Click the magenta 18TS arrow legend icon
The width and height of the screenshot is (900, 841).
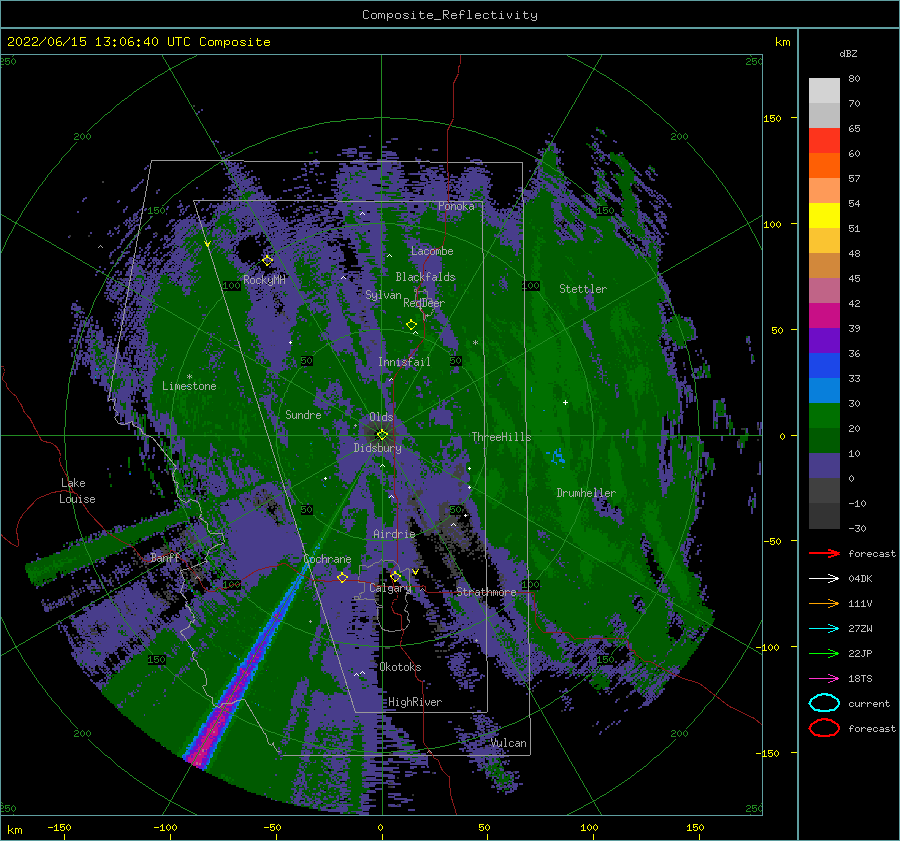coord(824,679)
